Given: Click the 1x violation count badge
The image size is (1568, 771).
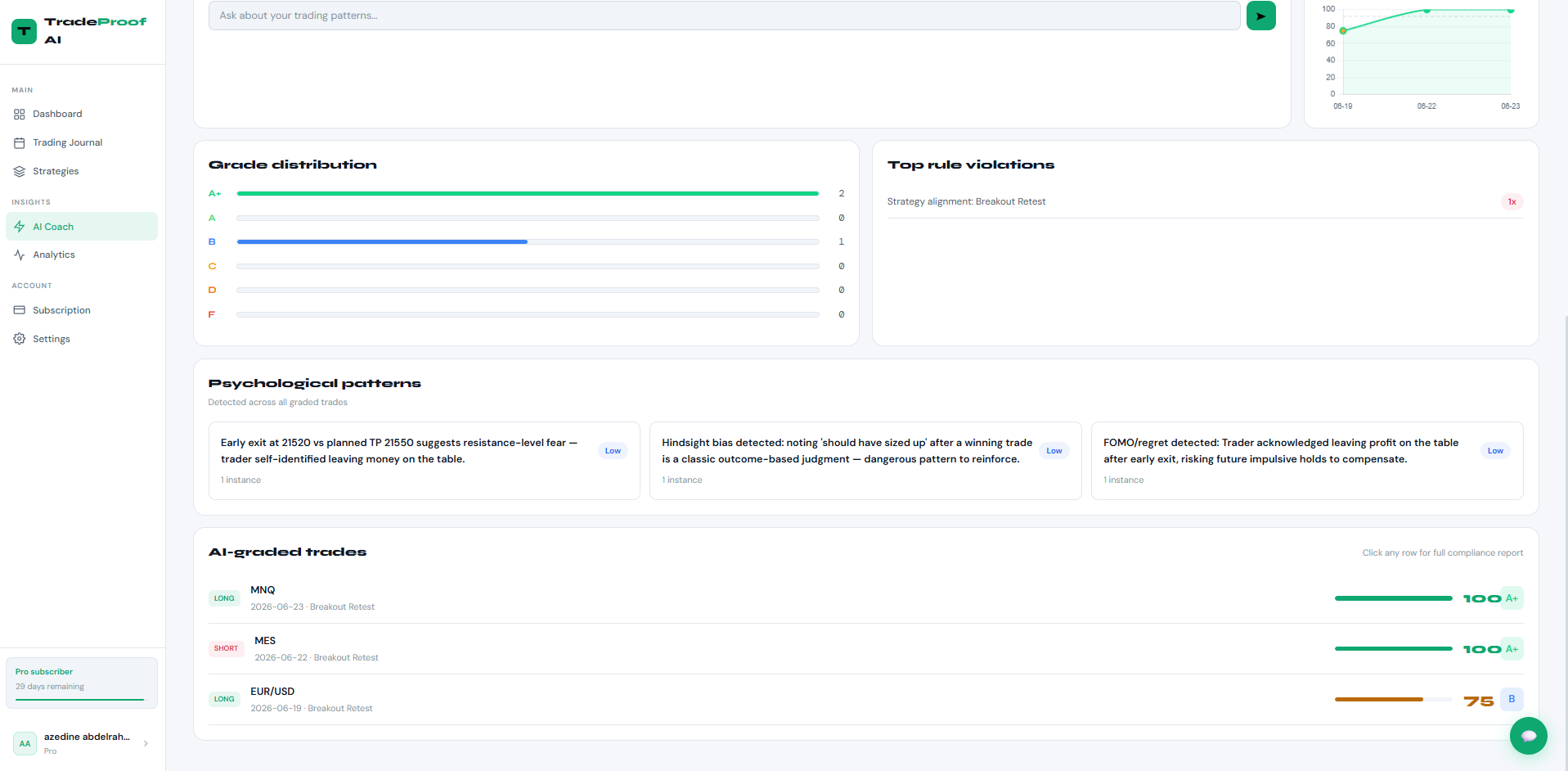Looking at the screenshot, I should click(x=1512, y=202).
